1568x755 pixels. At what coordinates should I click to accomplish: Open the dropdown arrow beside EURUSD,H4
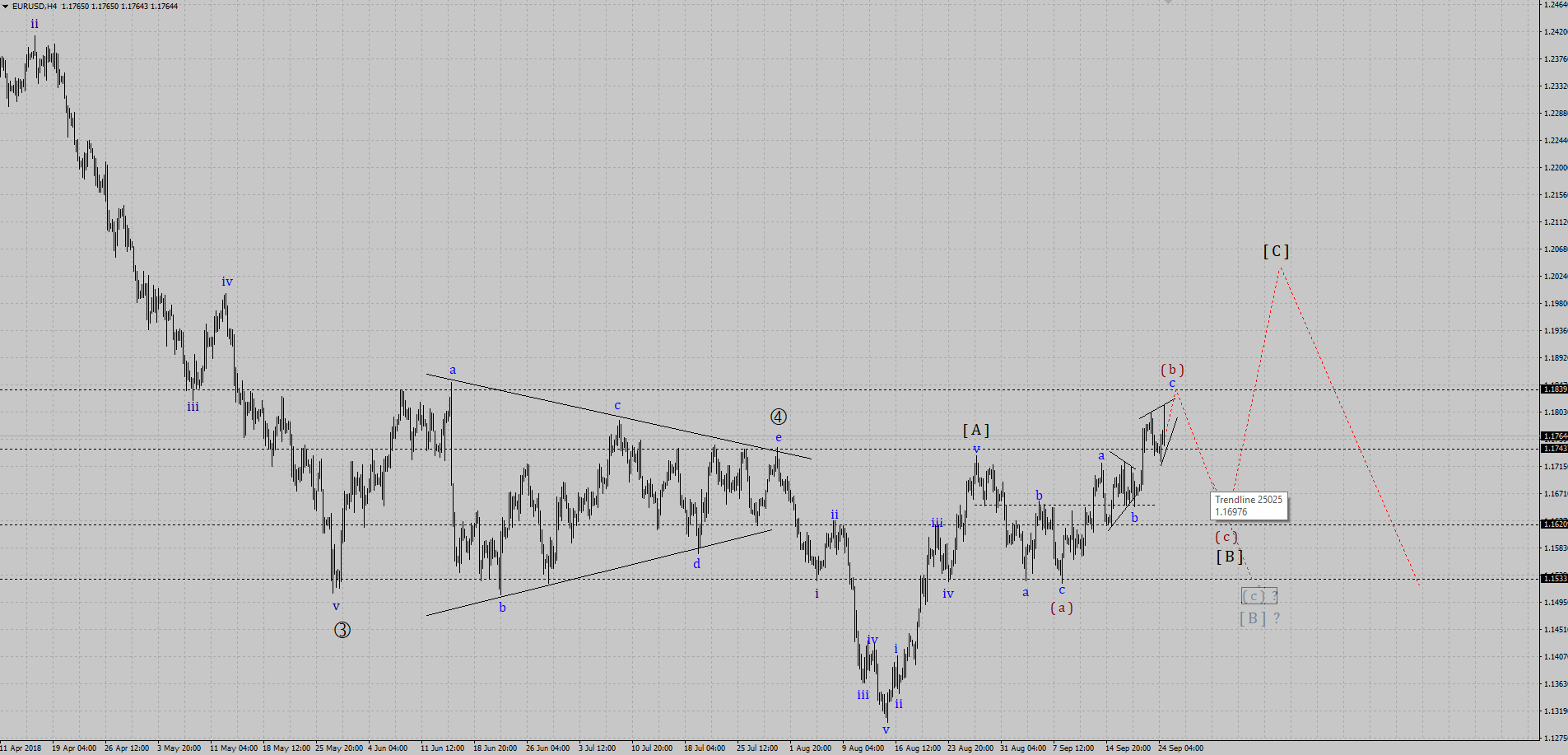5,7
